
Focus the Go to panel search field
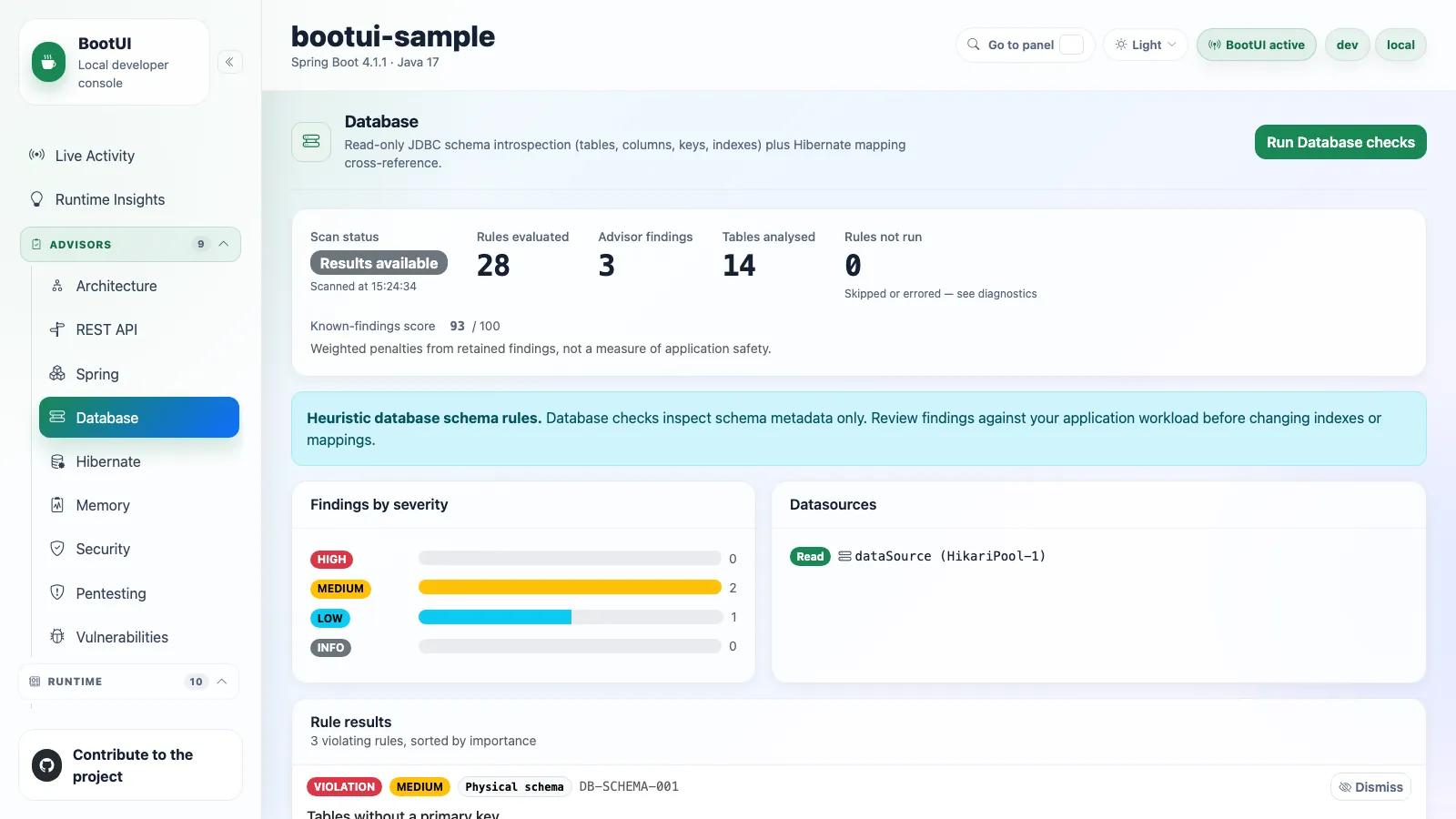click(1026, 45)
